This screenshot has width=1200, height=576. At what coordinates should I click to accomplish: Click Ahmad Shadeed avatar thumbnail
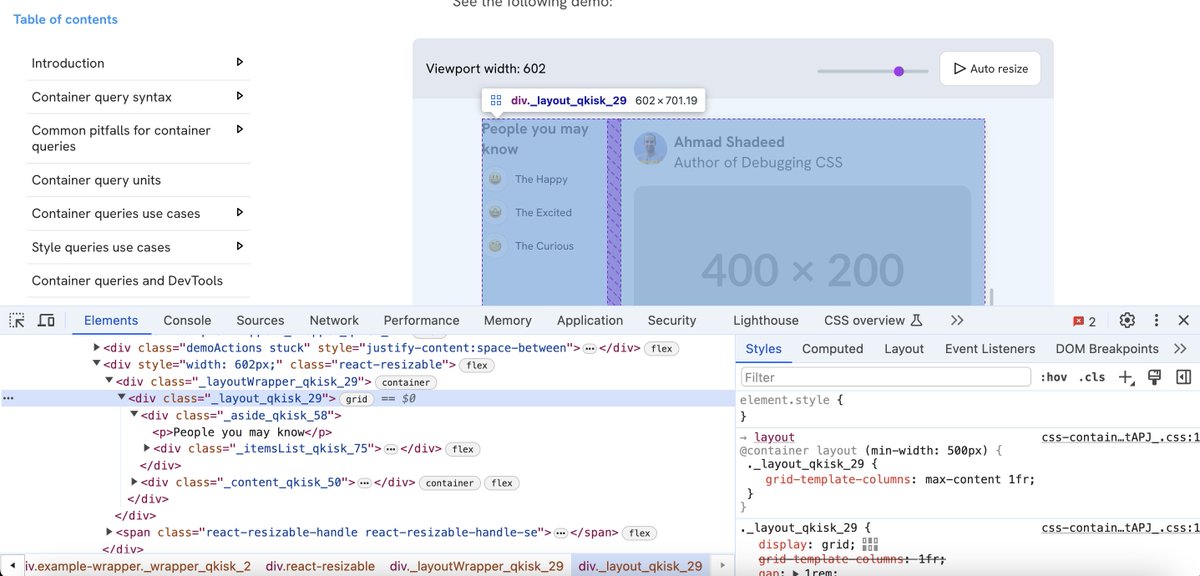pyautogui.click(x=650, y=149)
